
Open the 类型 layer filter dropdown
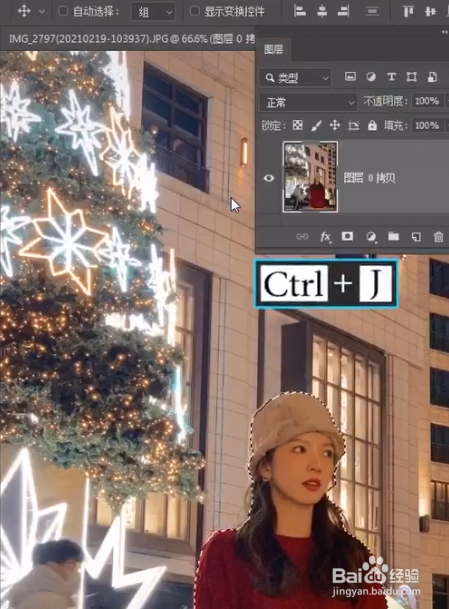pyautogui.click(x=296, y=78)
